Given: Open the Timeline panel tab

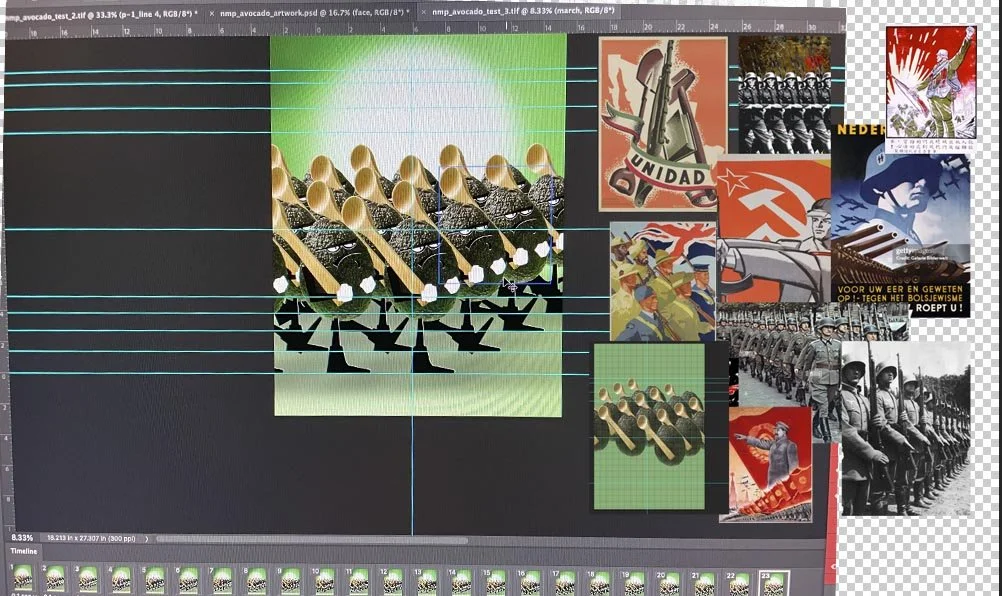Looking at the screenshot, I should click(x=23, y=551).
